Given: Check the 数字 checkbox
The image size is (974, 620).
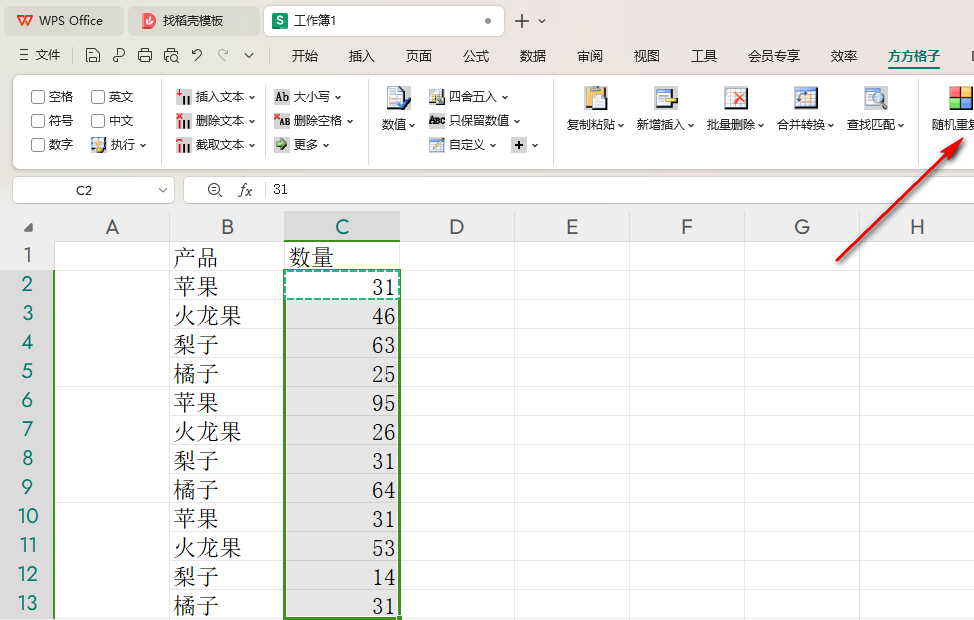Looking at the screenshot, I should click(x=38, y=145).
